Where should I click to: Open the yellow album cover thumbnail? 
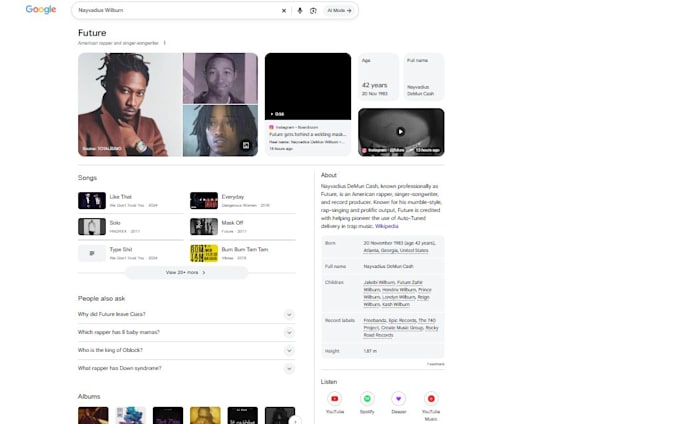205,415
